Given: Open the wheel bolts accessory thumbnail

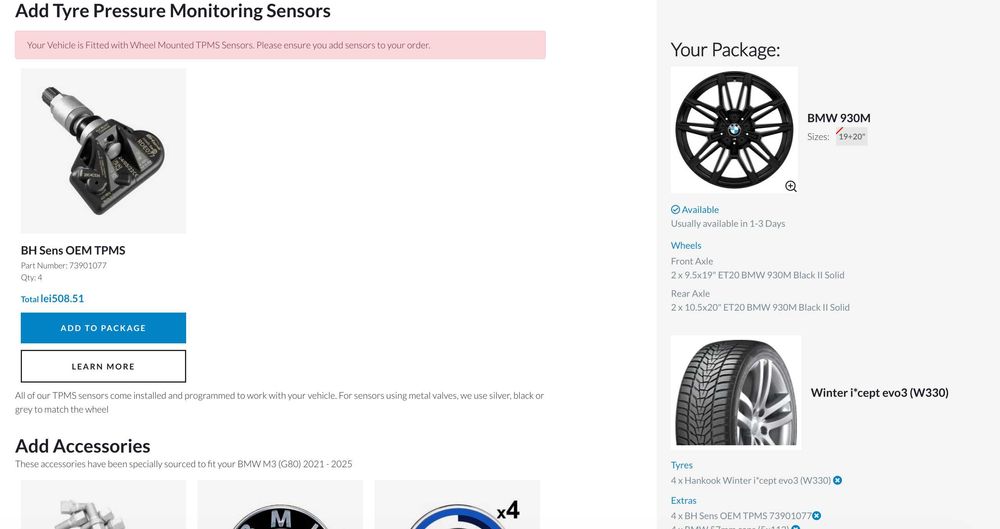Looking at the screenshot, I should pos(103,506).
